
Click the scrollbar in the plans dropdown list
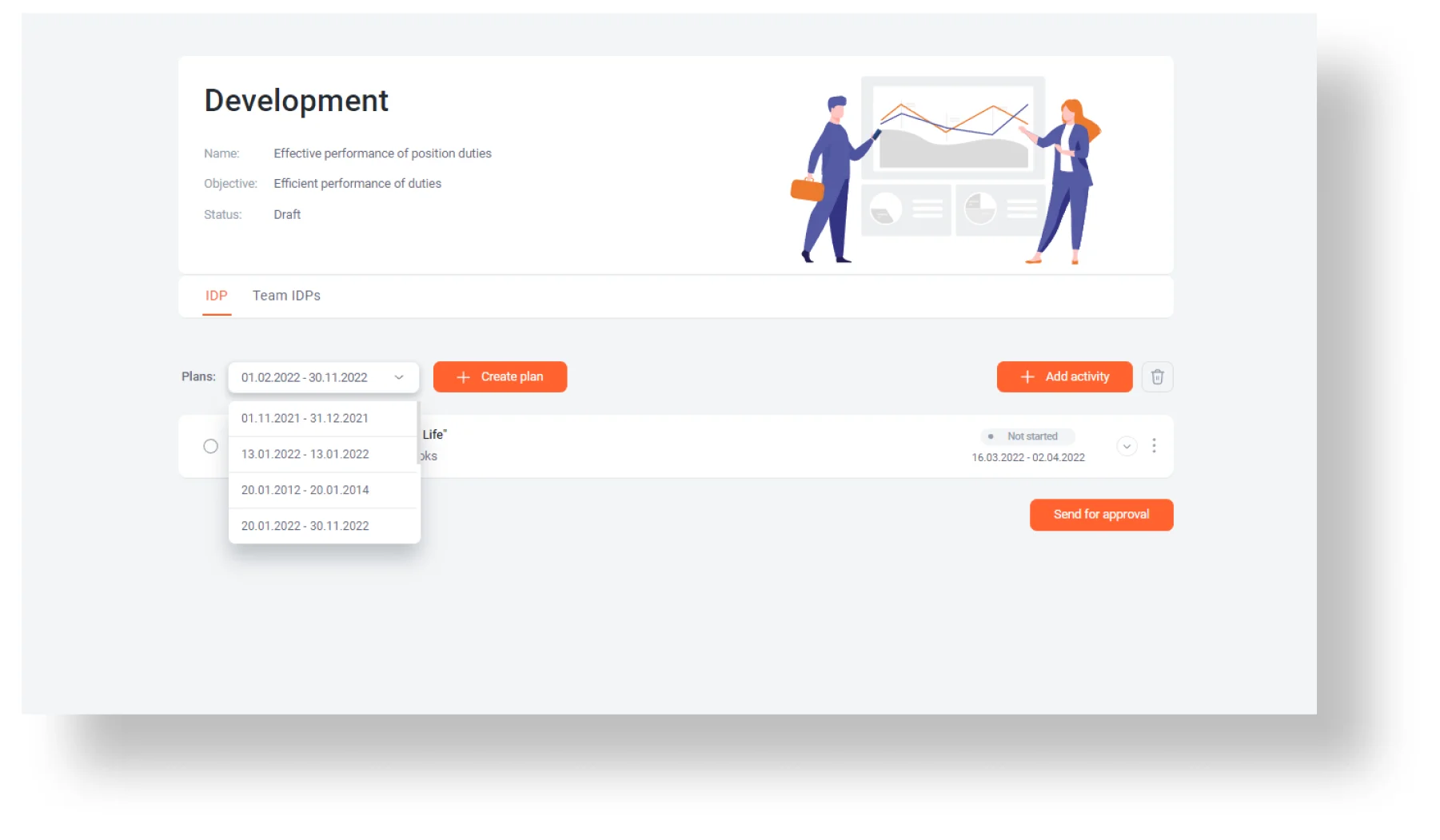click(418, 433)
